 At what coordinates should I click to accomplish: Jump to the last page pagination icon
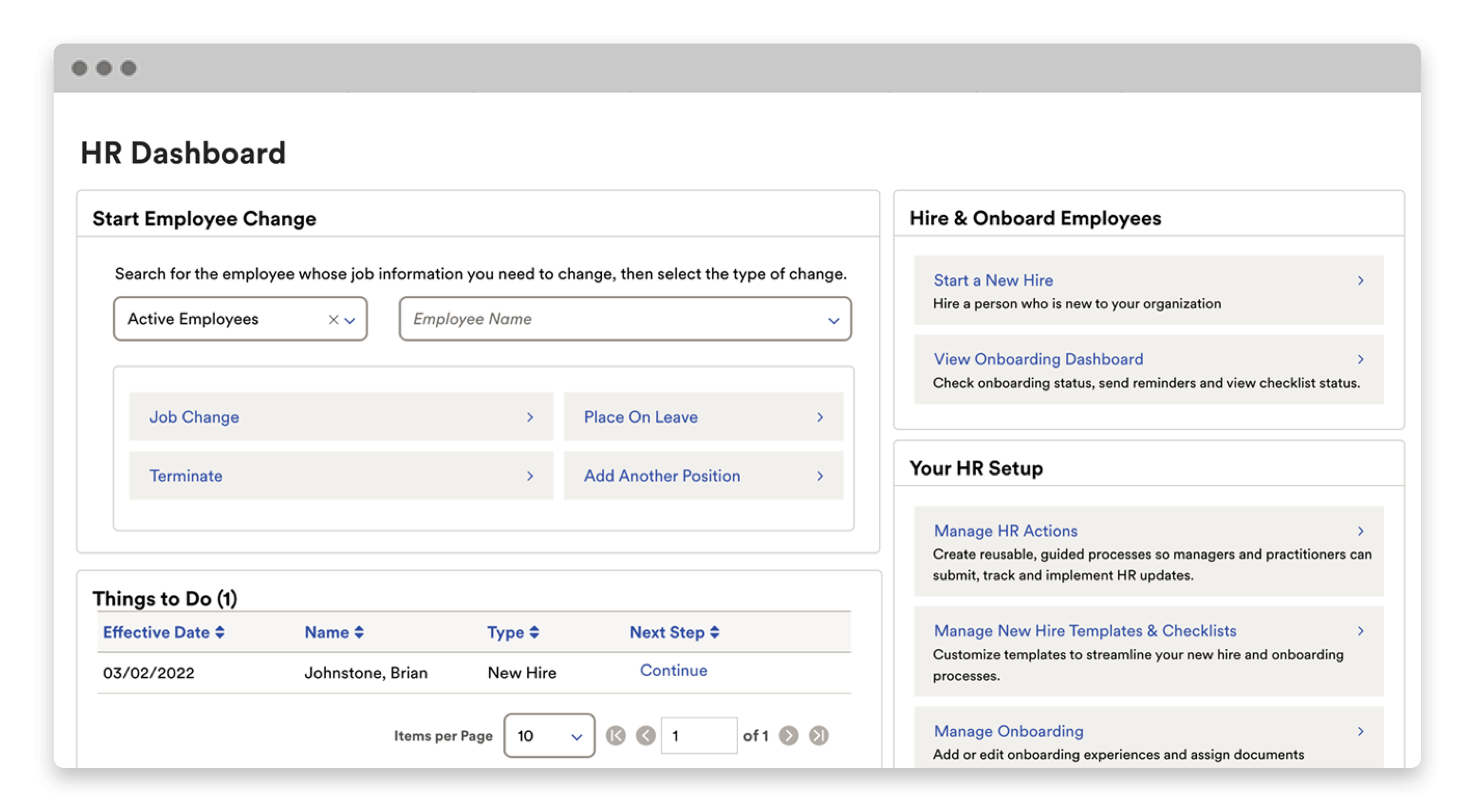coord(818,735)
